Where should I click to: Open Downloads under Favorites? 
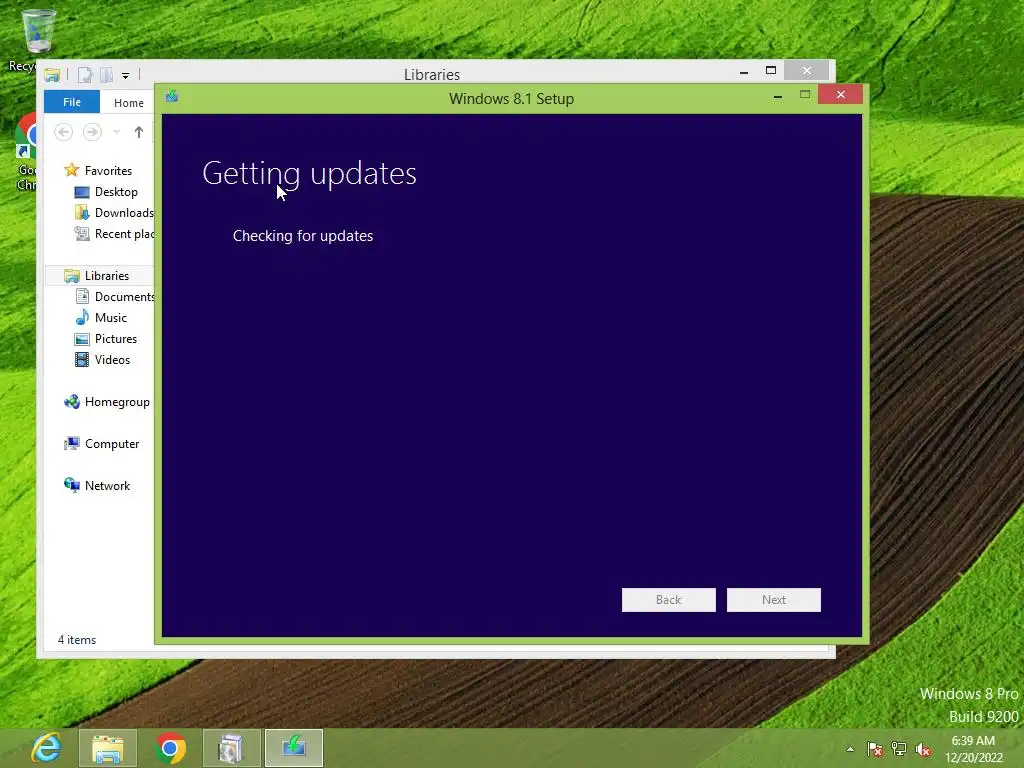click(114, 213)
